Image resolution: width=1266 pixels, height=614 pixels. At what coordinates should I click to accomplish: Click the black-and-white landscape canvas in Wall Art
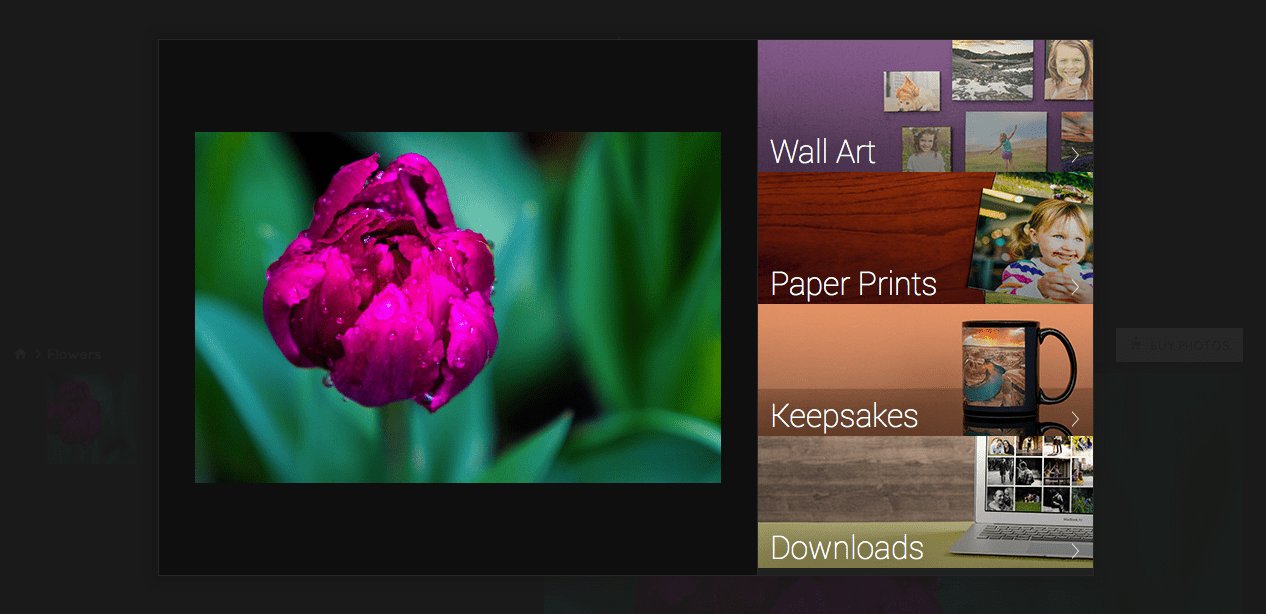click(993, 70)
